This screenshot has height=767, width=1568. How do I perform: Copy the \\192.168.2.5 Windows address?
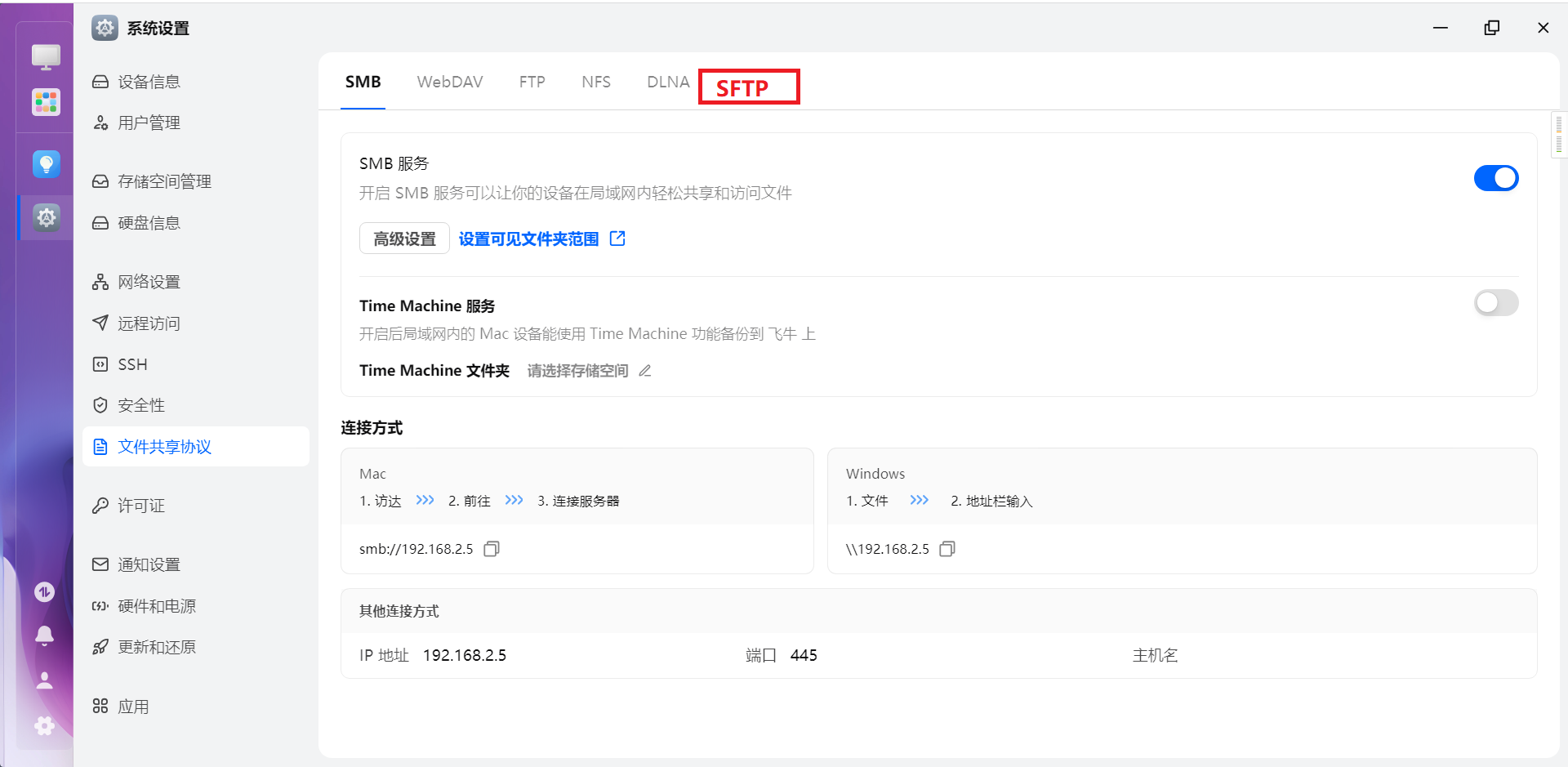(x=947, y=549)
